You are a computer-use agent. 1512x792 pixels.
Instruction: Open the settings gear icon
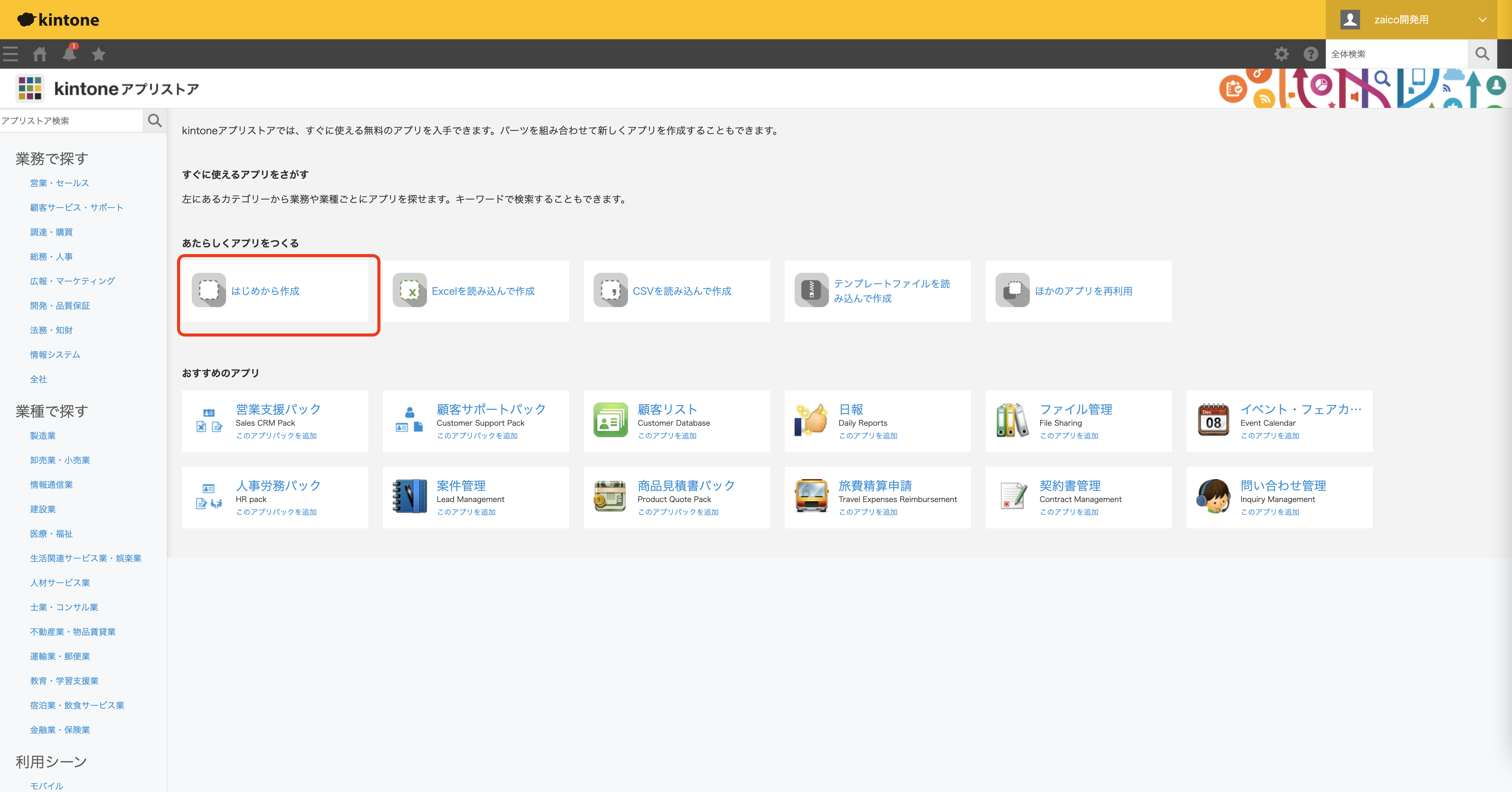click(1281, 54)
